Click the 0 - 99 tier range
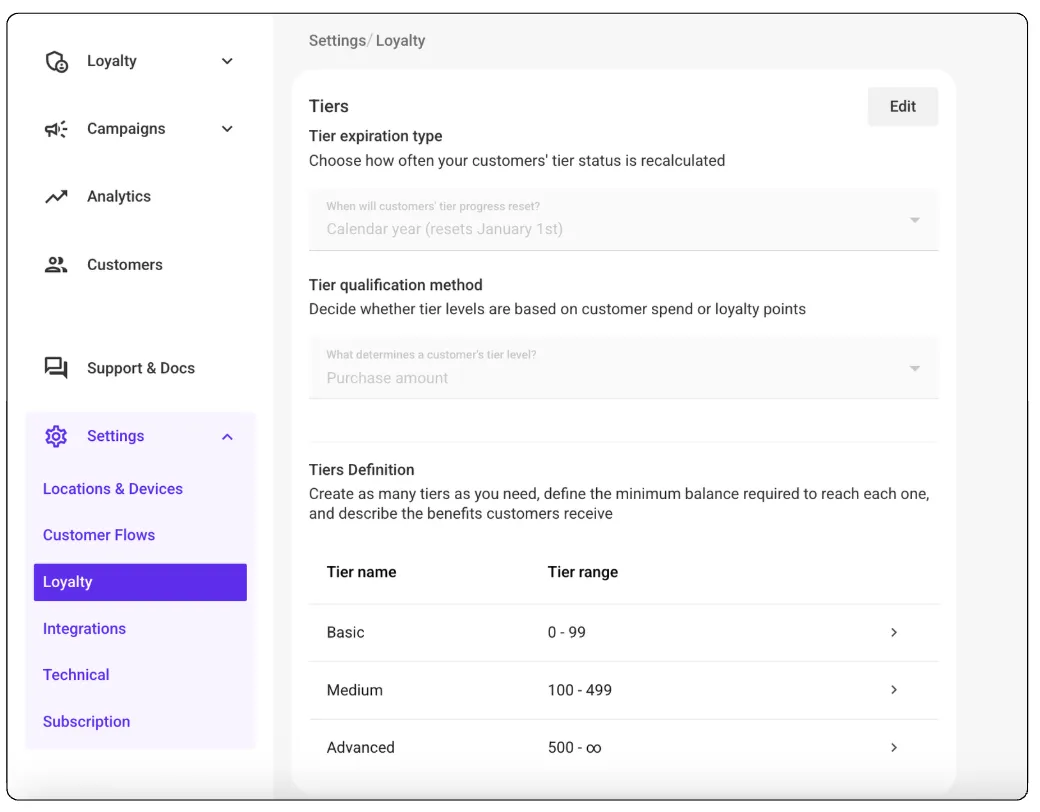Image resolution: width=1040 pixels, height=812 pixels. pos(566,632)
